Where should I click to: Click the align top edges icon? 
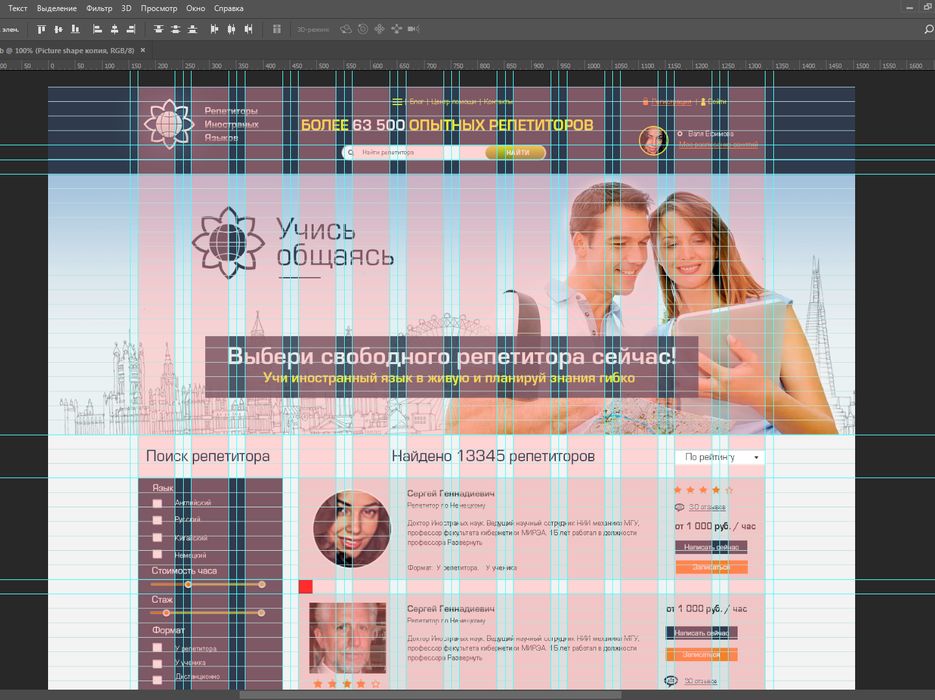point(39,29)
